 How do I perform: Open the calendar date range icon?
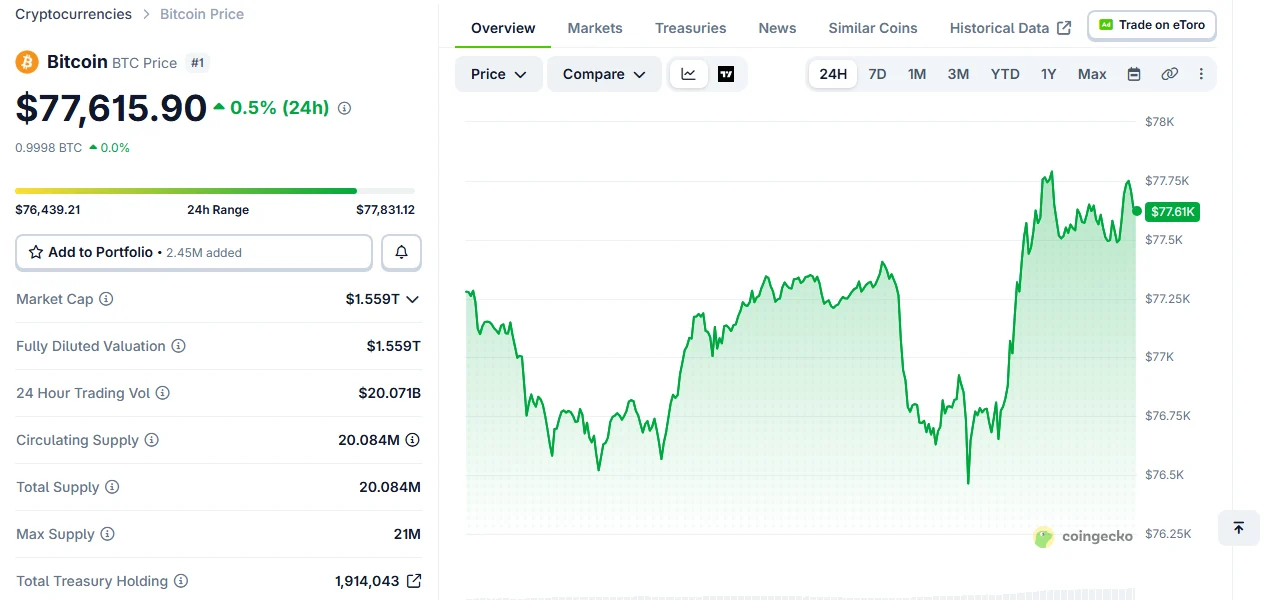coord(1134,74)
